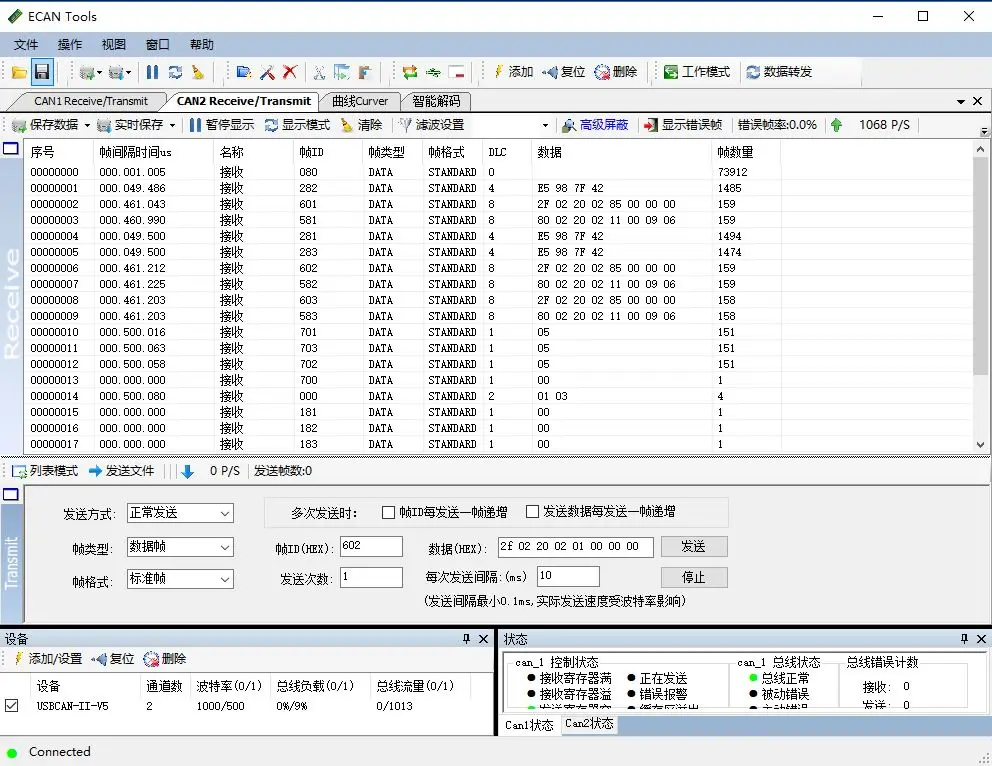Open the 操作 menu
Image resolution: width=992 pixels, height=766 pixels.
pos(70,45)
